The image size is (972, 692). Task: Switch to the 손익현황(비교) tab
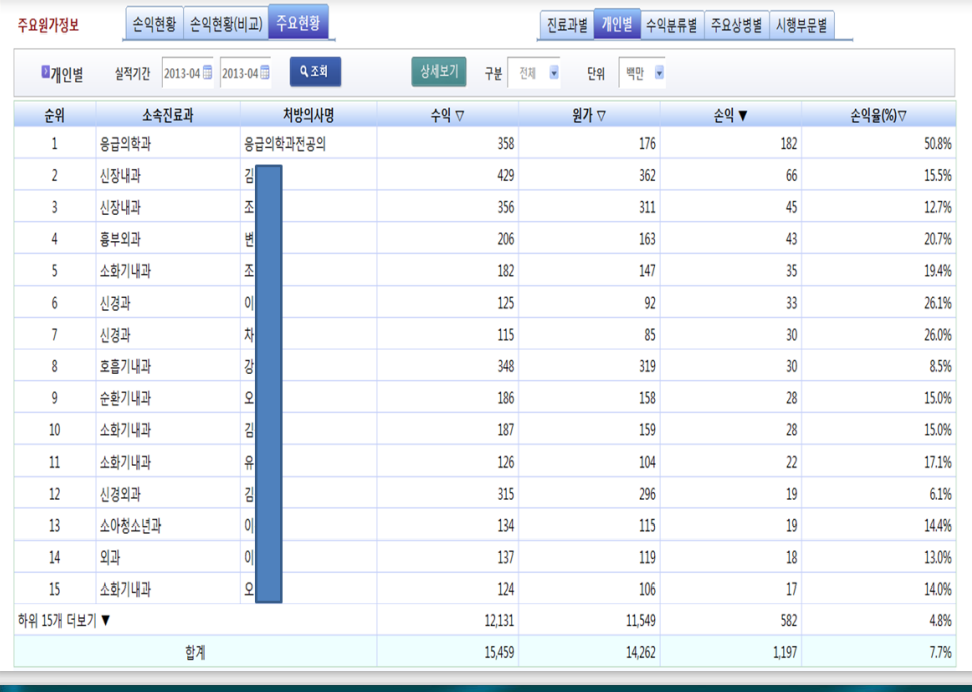click(226, 24)
